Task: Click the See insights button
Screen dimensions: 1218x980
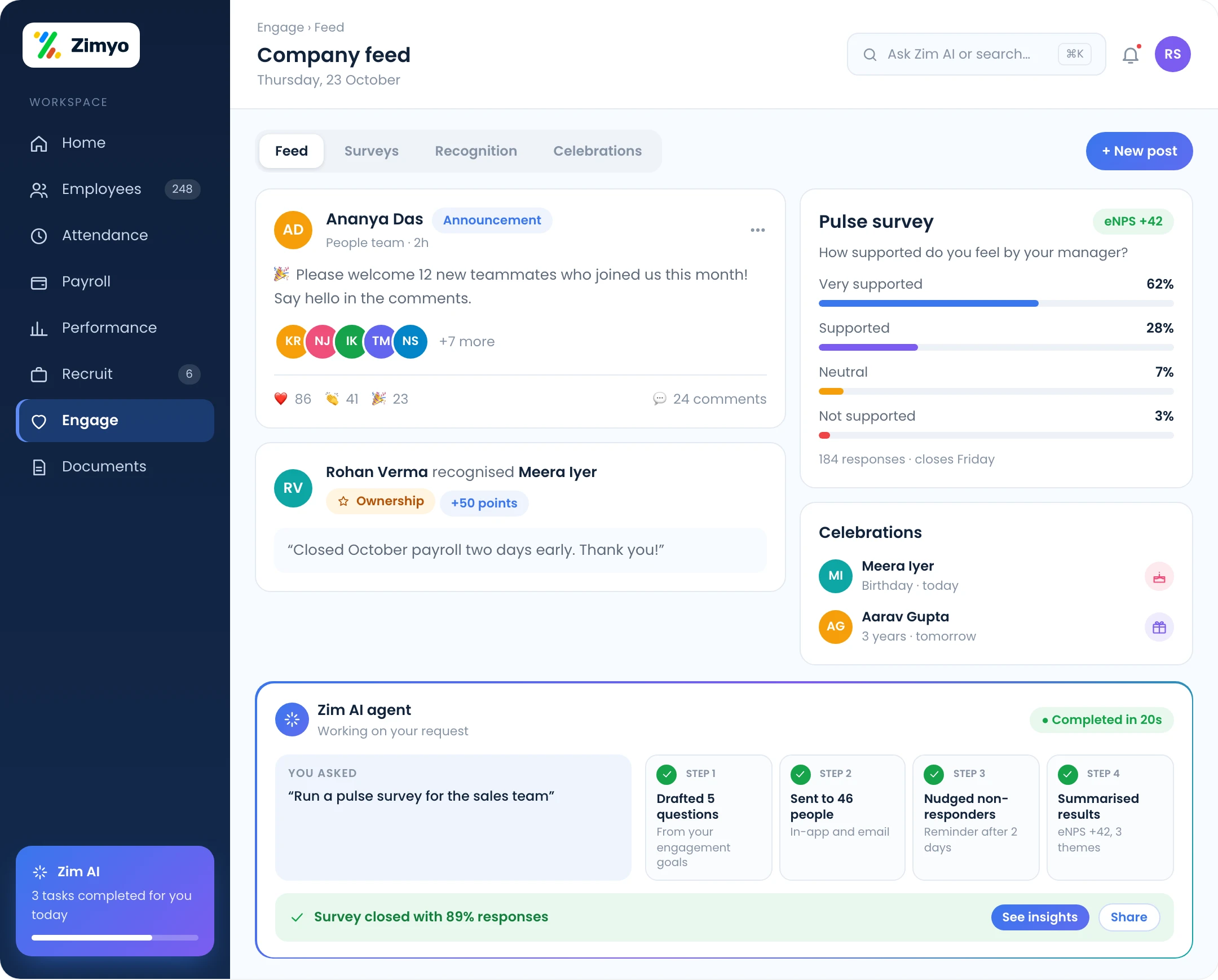Action: click(x=1040, y=918)
